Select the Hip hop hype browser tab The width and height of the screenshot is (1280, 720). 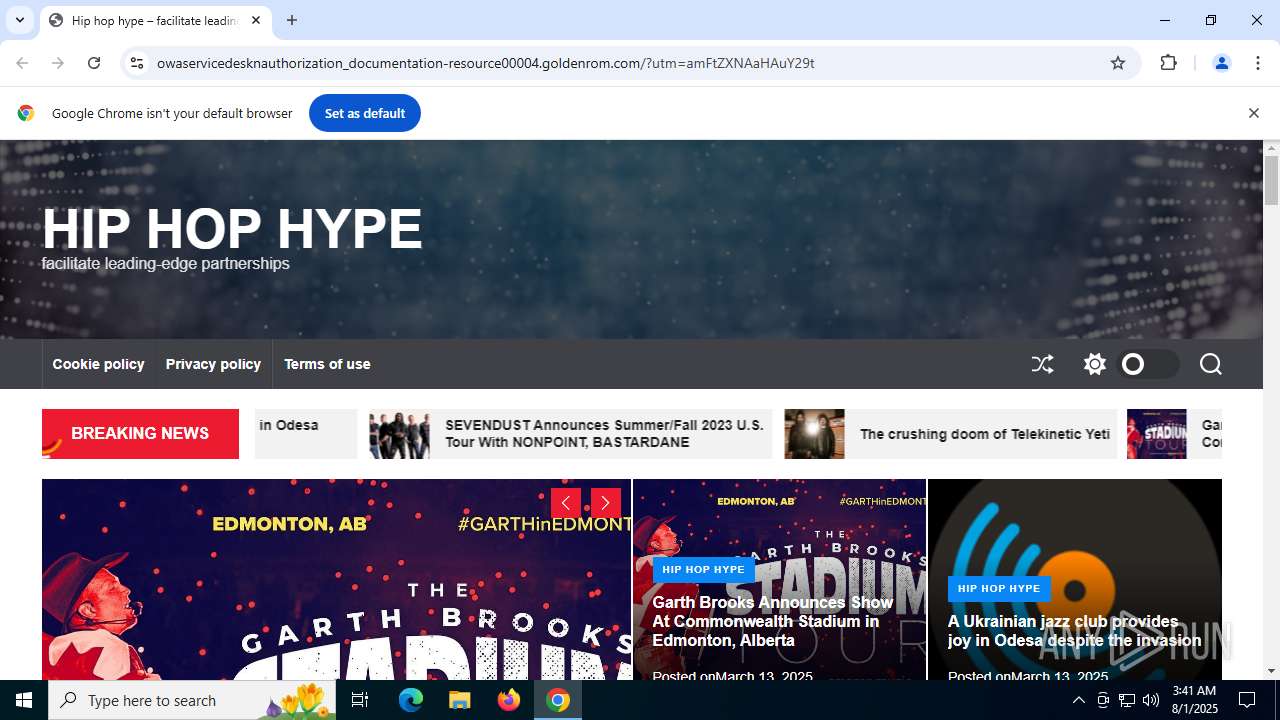click(155, 20)
